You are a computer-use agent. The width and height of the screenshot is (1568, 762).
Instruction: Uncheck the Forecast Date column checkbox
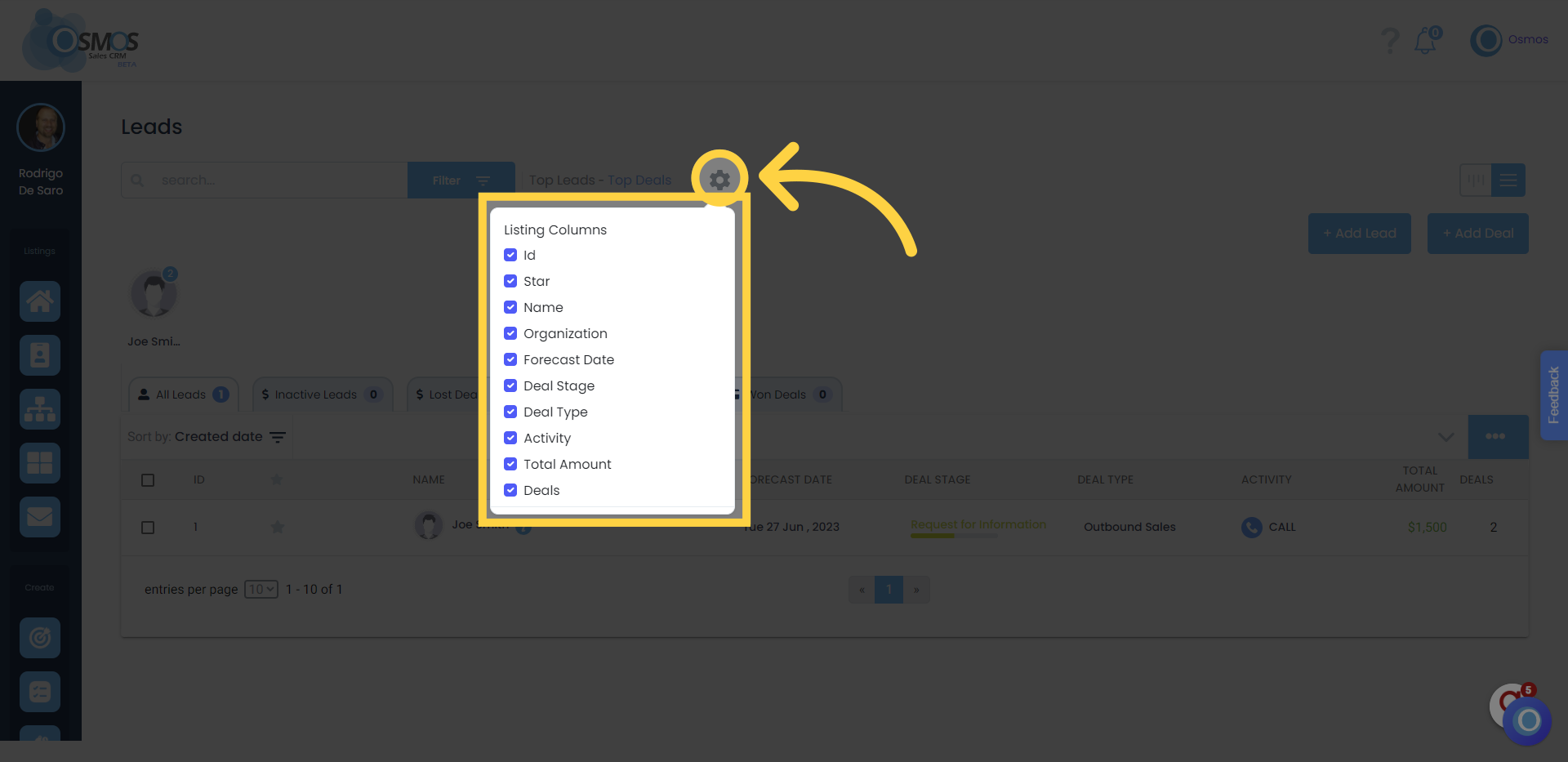coord(510,359)
